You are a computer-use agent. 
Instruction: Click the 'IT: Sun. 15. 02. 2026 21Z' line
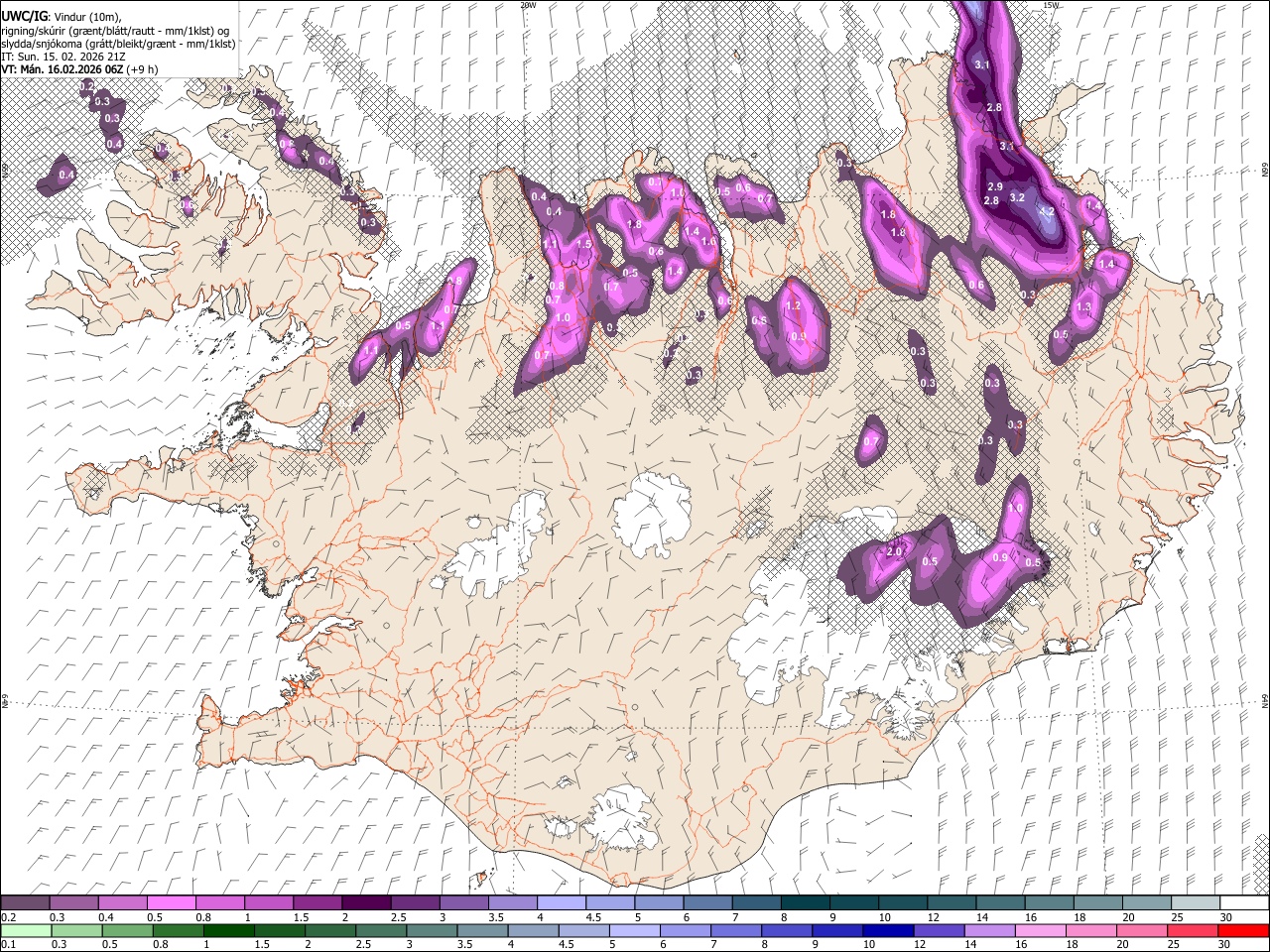click(63, 57)
